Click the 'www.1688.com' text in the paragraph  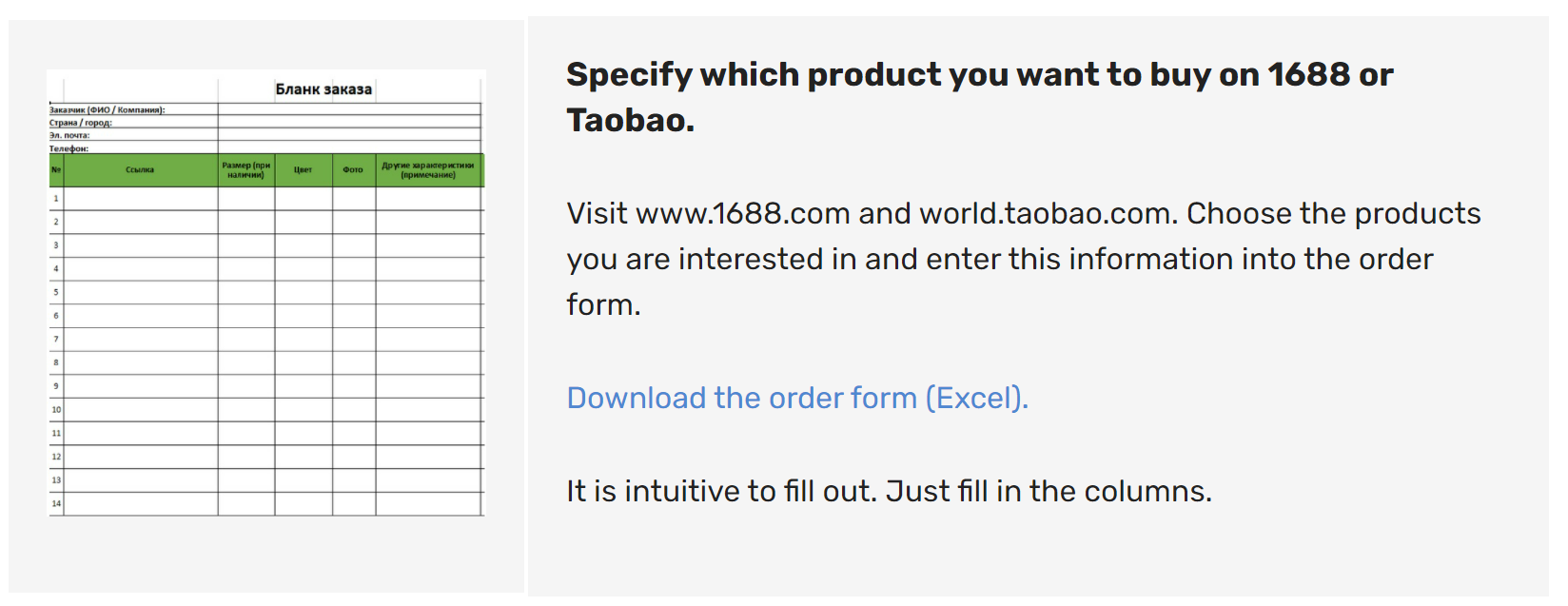(742, 213)
